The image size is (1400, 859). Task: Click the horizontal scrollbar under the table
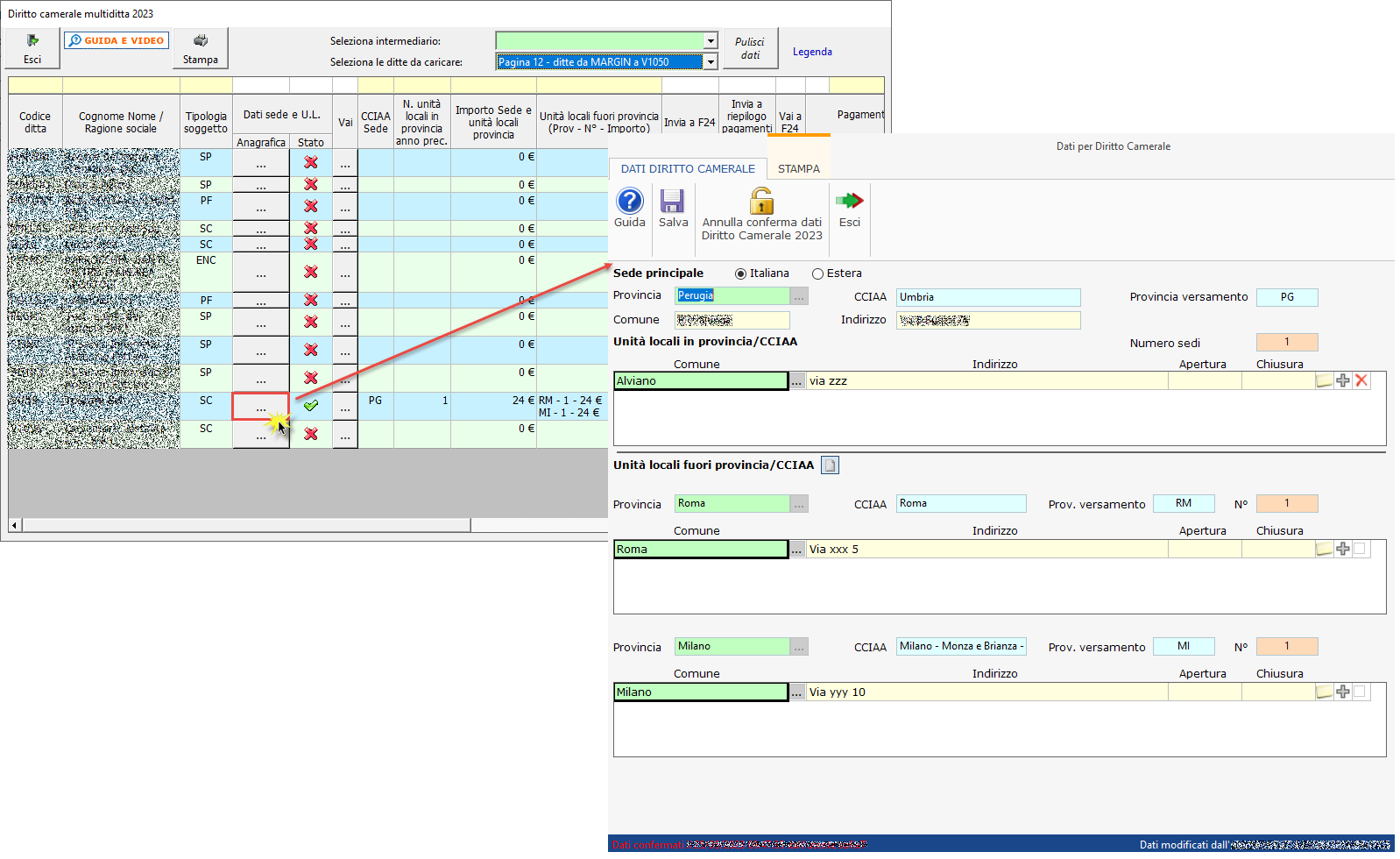pos(245,525)
